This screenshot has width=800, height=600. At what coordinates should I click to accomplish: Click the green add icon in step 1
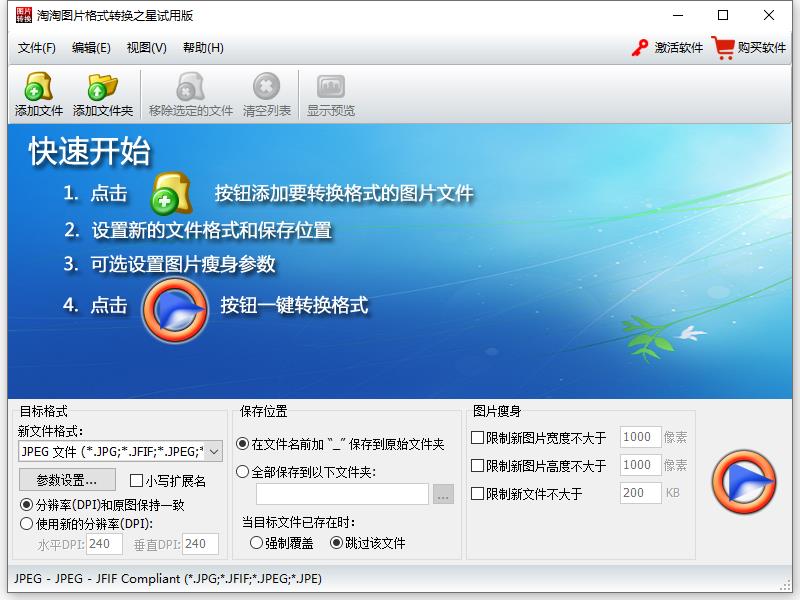pos(170,195)
